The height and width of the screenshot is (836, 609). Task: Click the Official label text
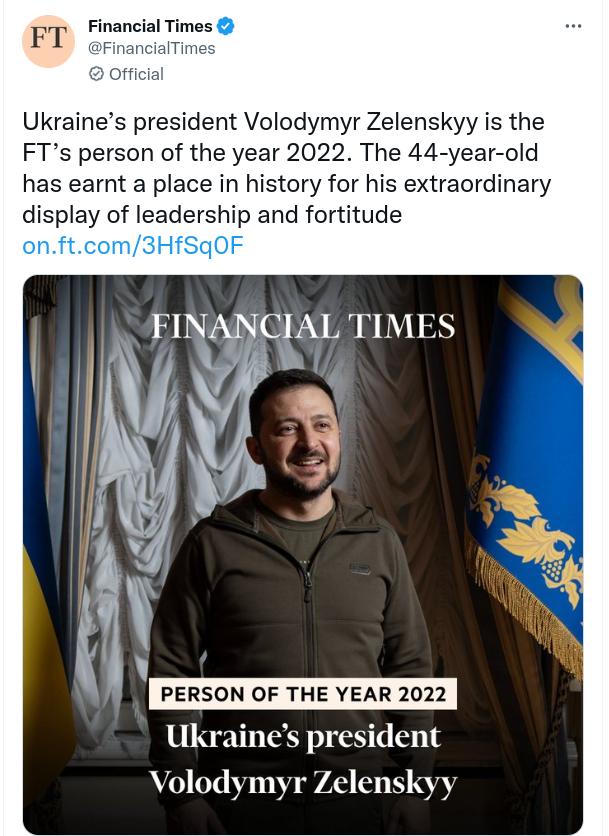point(136,74)
